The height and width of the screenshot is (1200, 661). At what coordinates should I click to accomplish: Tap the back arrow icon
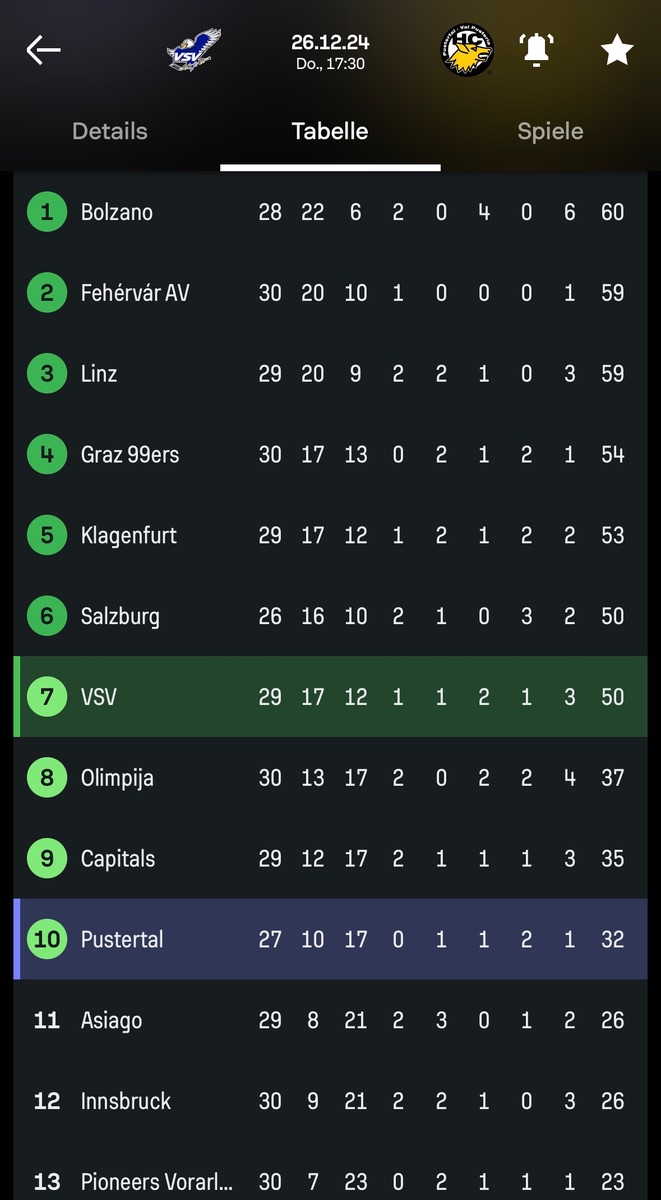(x=44, y=50)
